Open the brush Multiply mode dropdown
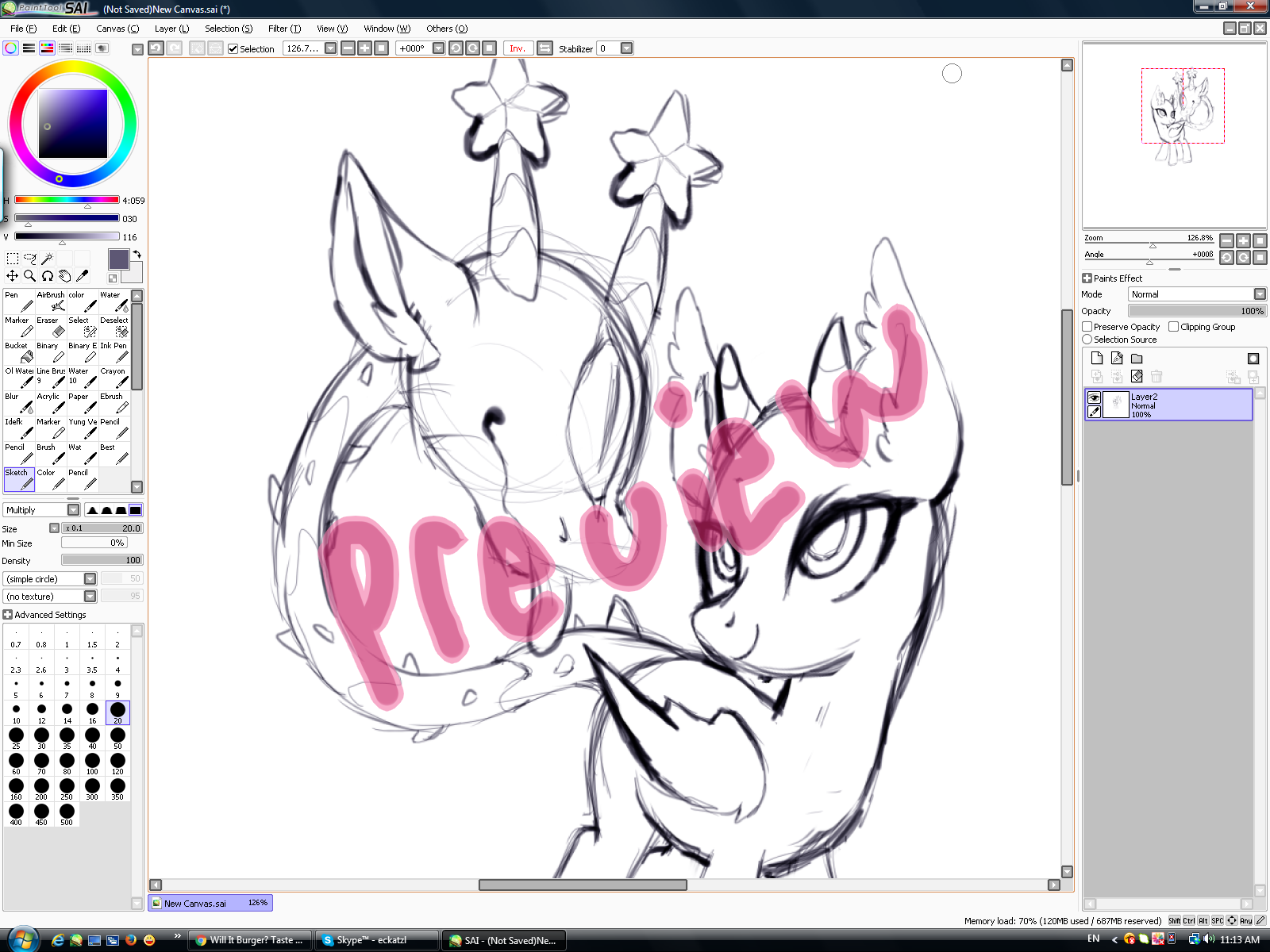This screenshot has width=1270, height=952. pyautogui.click(x=73, y=510)
